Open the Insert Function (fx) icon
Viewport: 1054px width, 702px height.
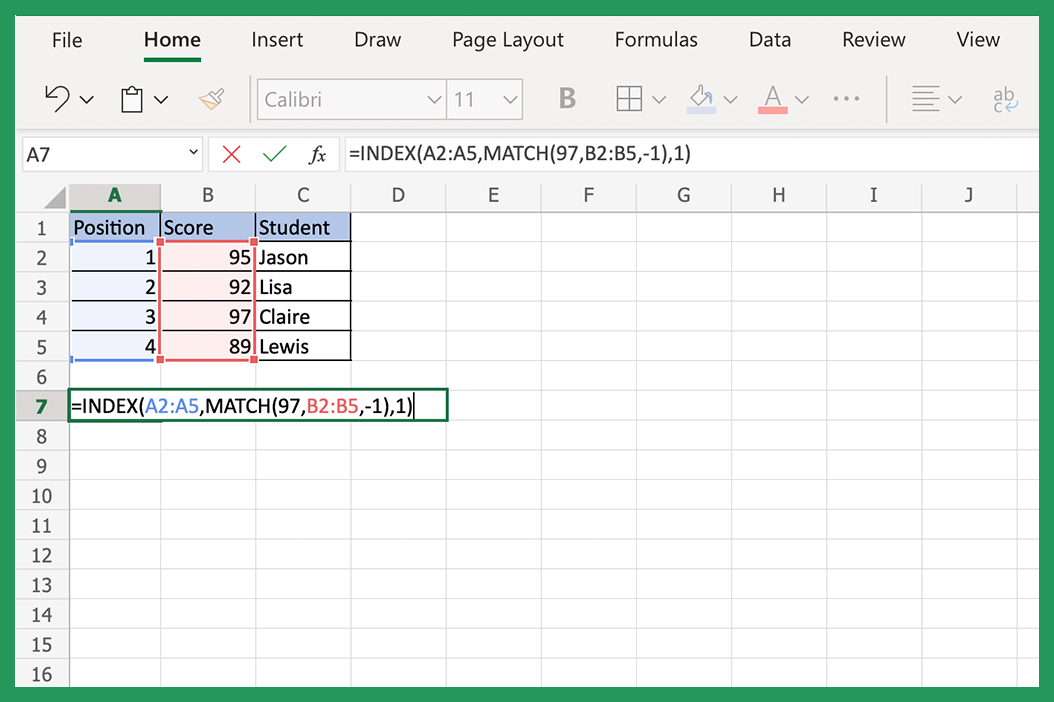318,154
